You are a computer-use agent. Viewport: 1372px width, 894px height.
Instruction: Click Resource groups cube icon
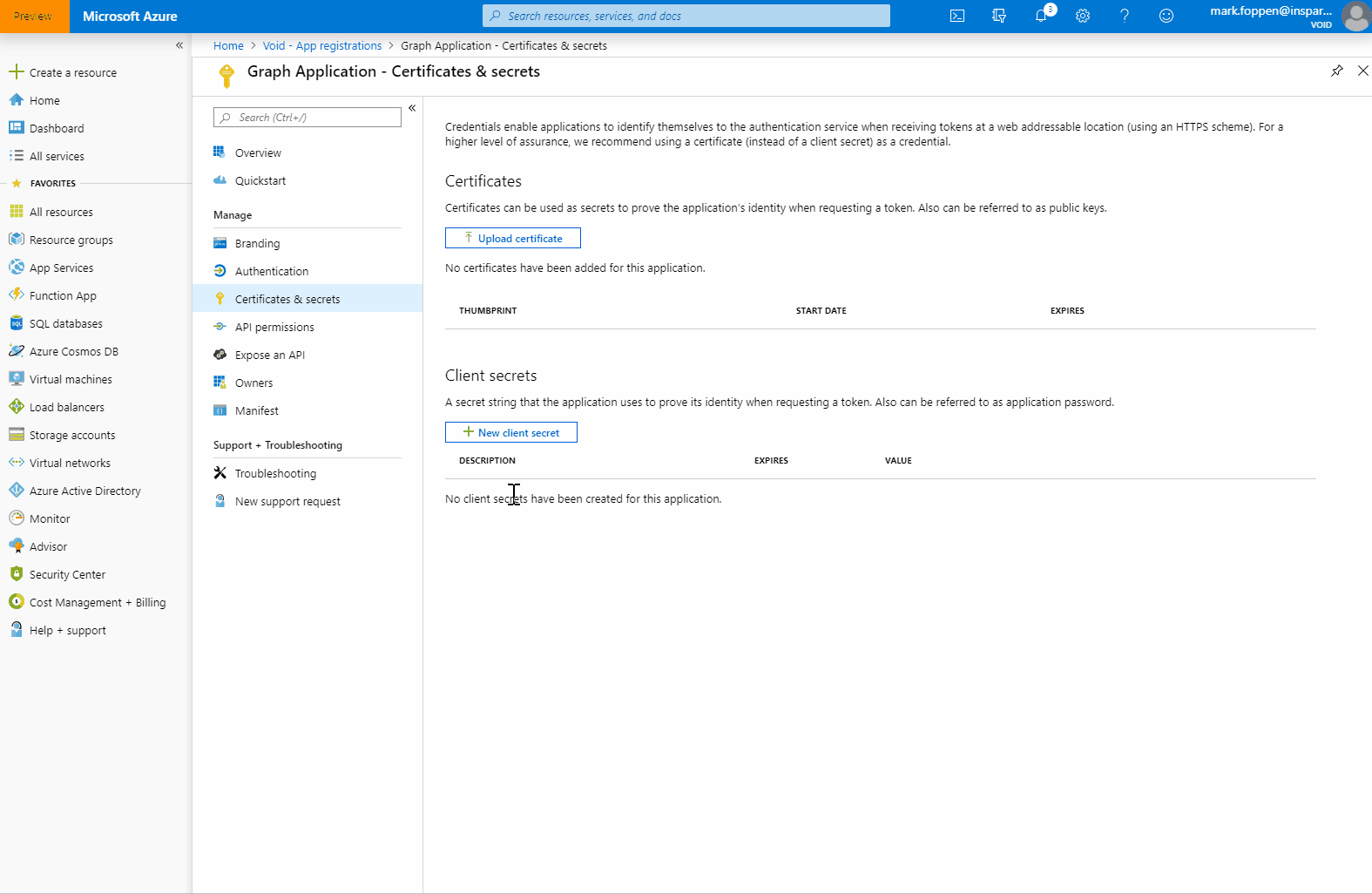pyautogui.click(x=16, y=240)
